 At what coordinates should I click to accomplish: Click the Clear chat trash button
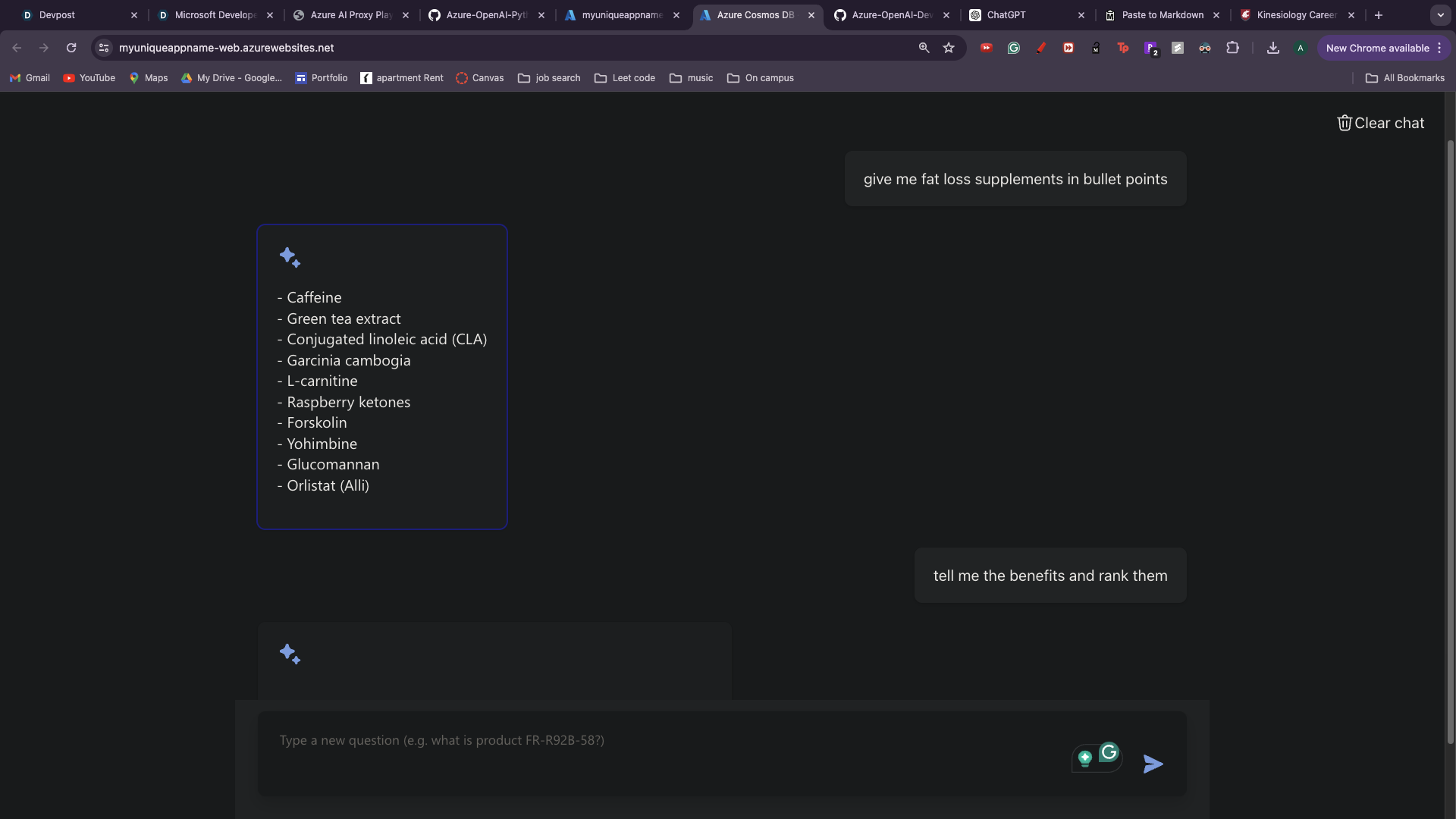[1380, 123]
